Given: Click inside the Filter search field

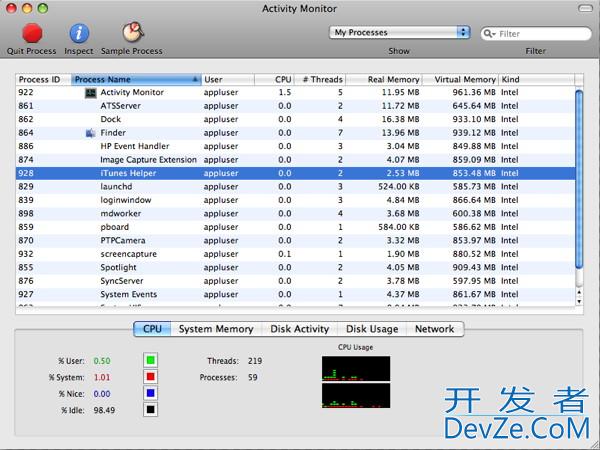Looking at the screenshot, I should [x=536, y=34].
